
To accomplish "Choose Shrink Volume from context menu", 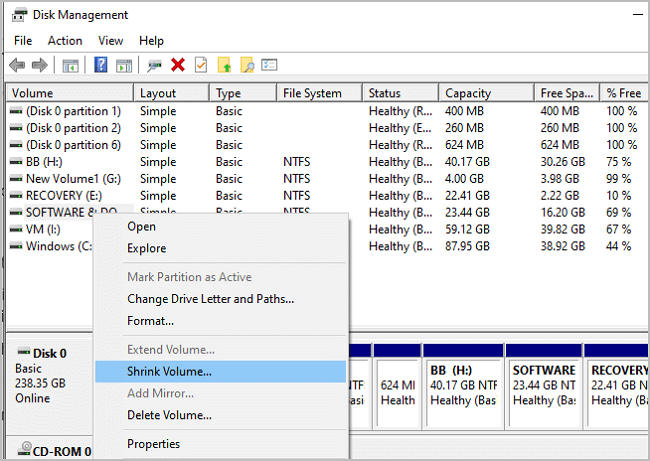I will pos(169,371).
